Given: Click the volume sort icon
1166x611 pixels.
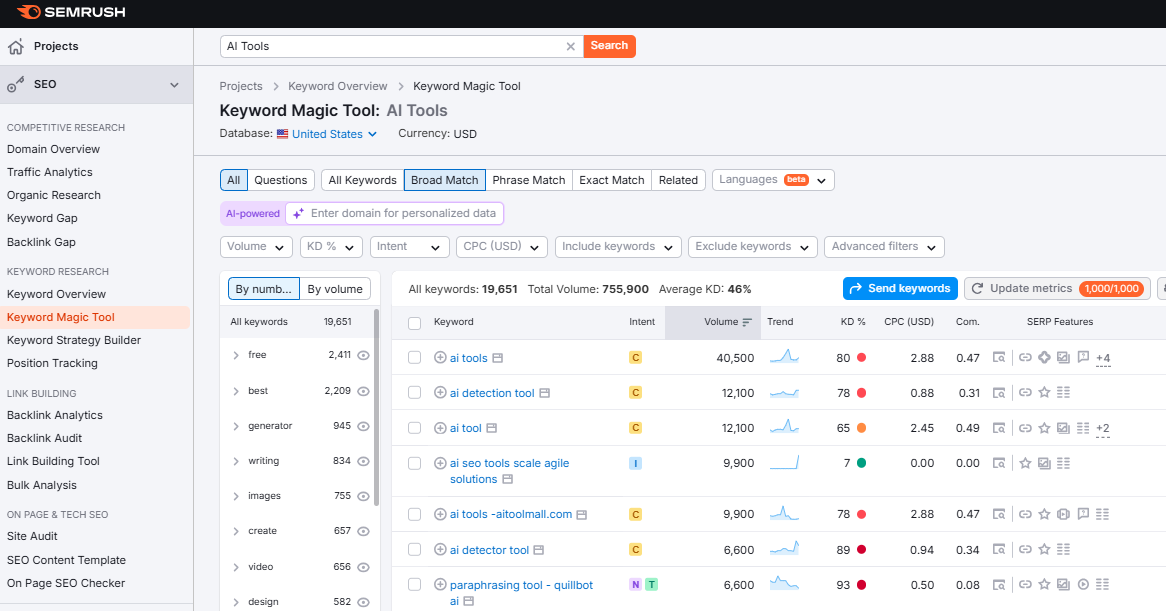Looking at the screenshot, I should pos(747,322).
